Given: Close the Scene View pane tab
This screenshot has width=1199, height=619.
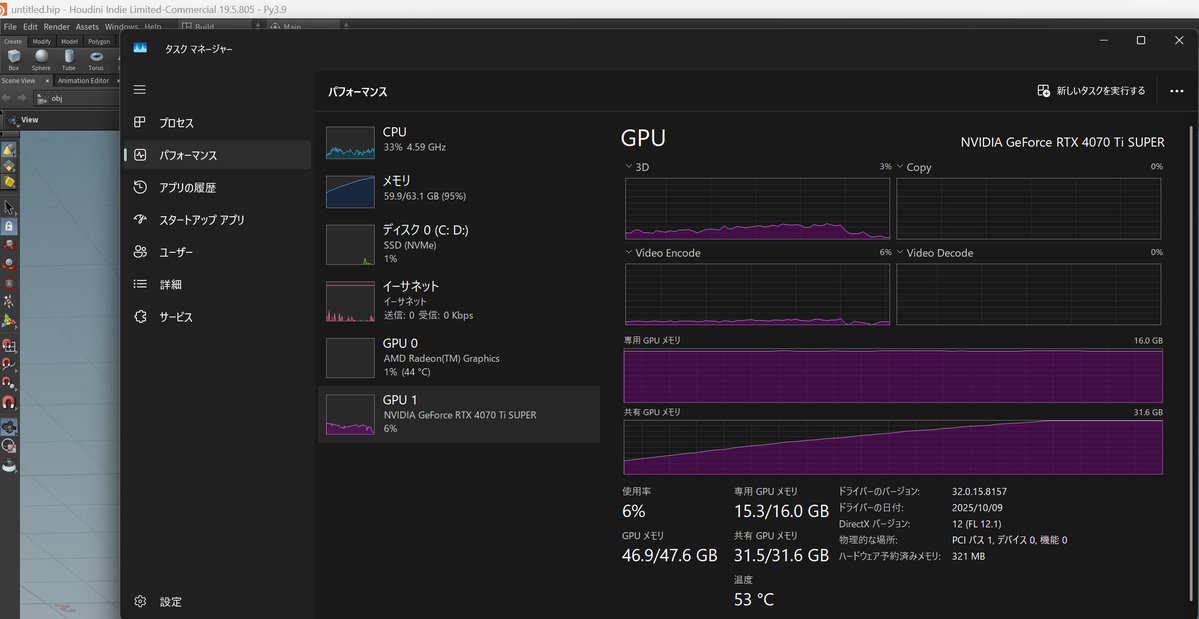Looking at the screenshot, I should (47, 80).
